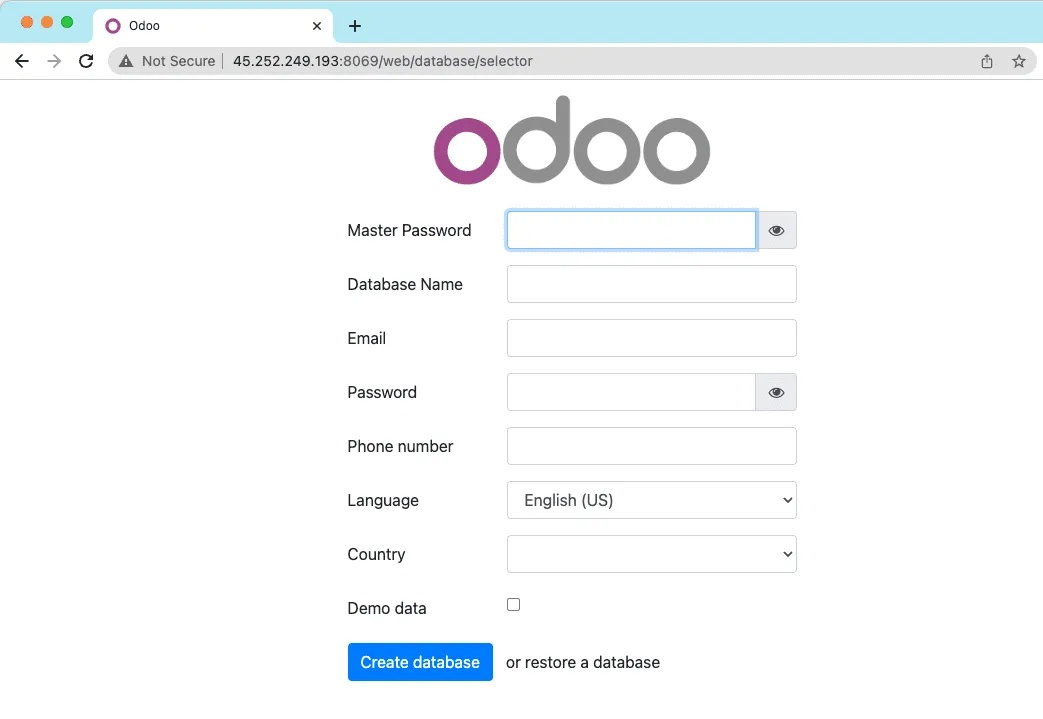Toggle visibility of the Password field
Image resolution: width=1043 pixels, height=719 pixels.
coord(776,392)
